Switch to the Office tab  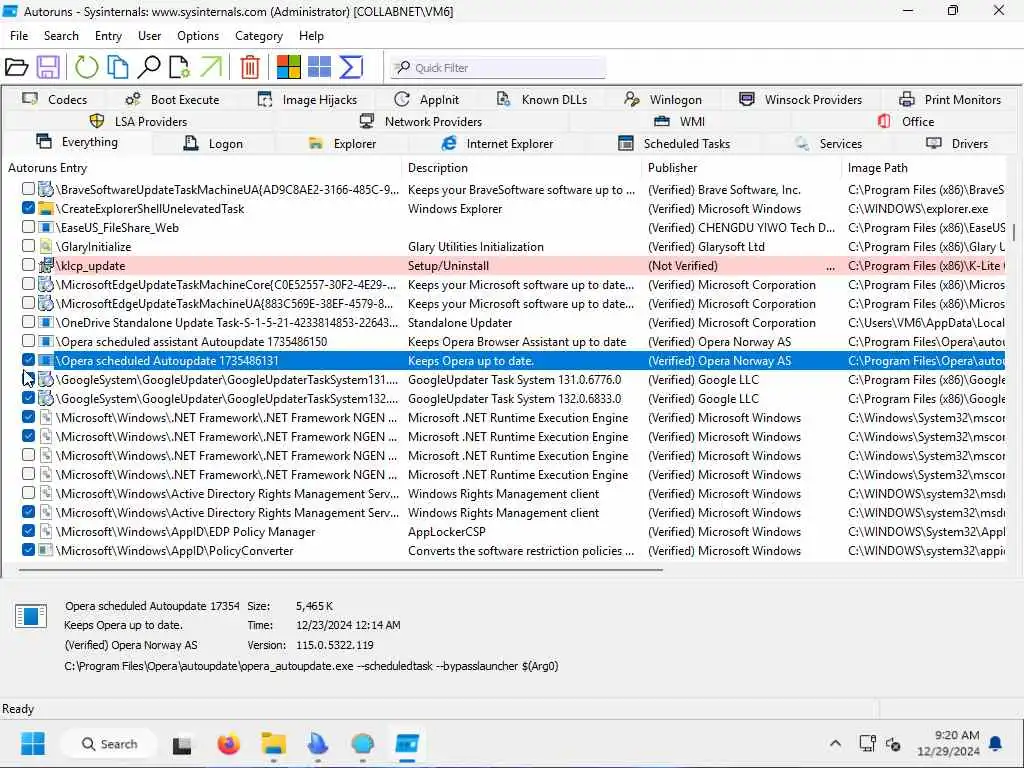pos(906,121)
